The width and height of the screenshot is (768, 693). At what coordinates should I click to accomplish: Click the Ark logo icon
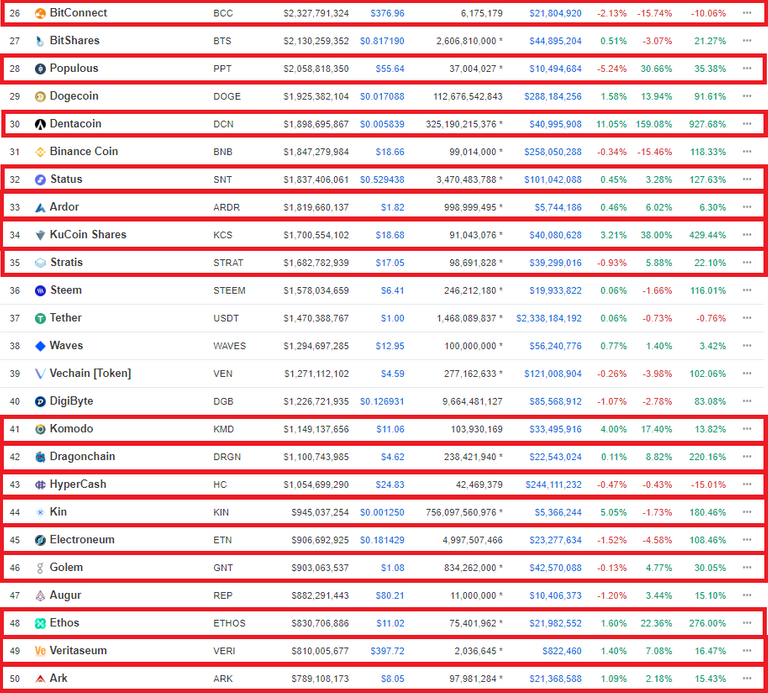pos(40,679)
